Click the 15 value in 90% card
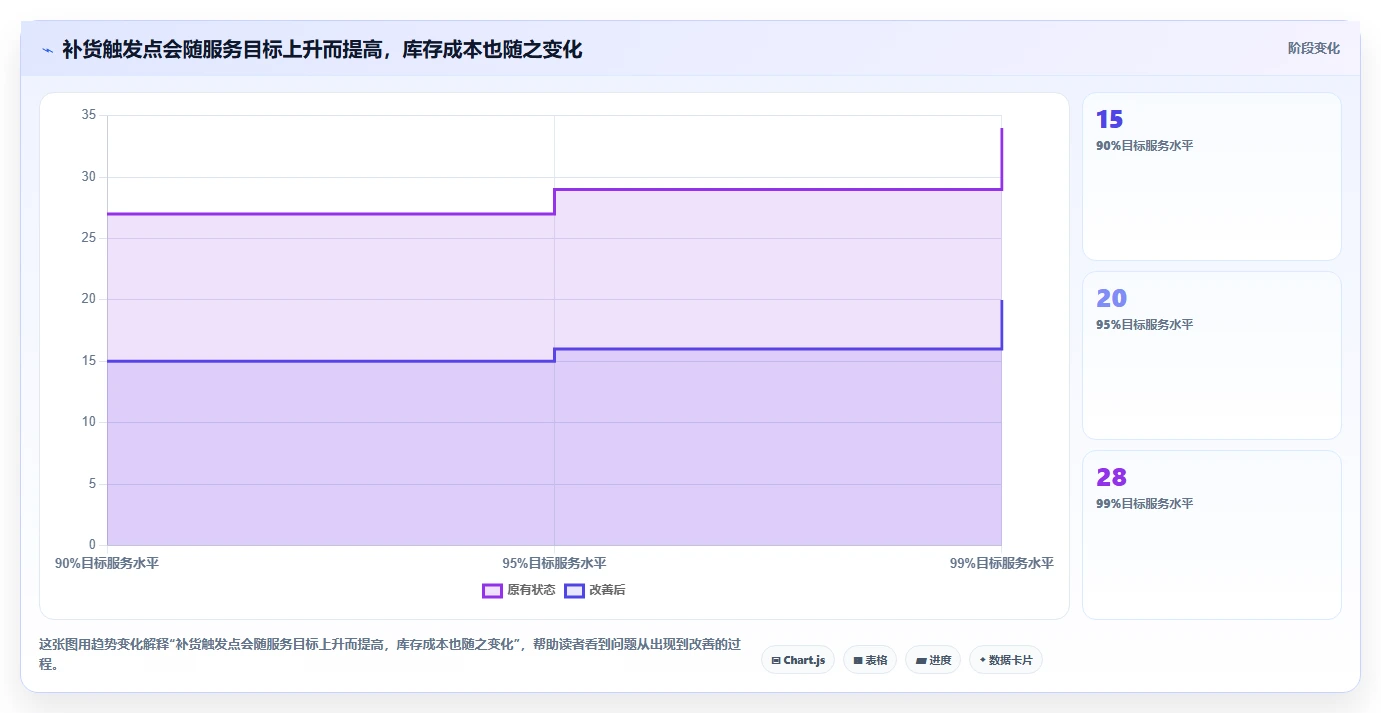 pyautogui.click(x=1109, y=120)
